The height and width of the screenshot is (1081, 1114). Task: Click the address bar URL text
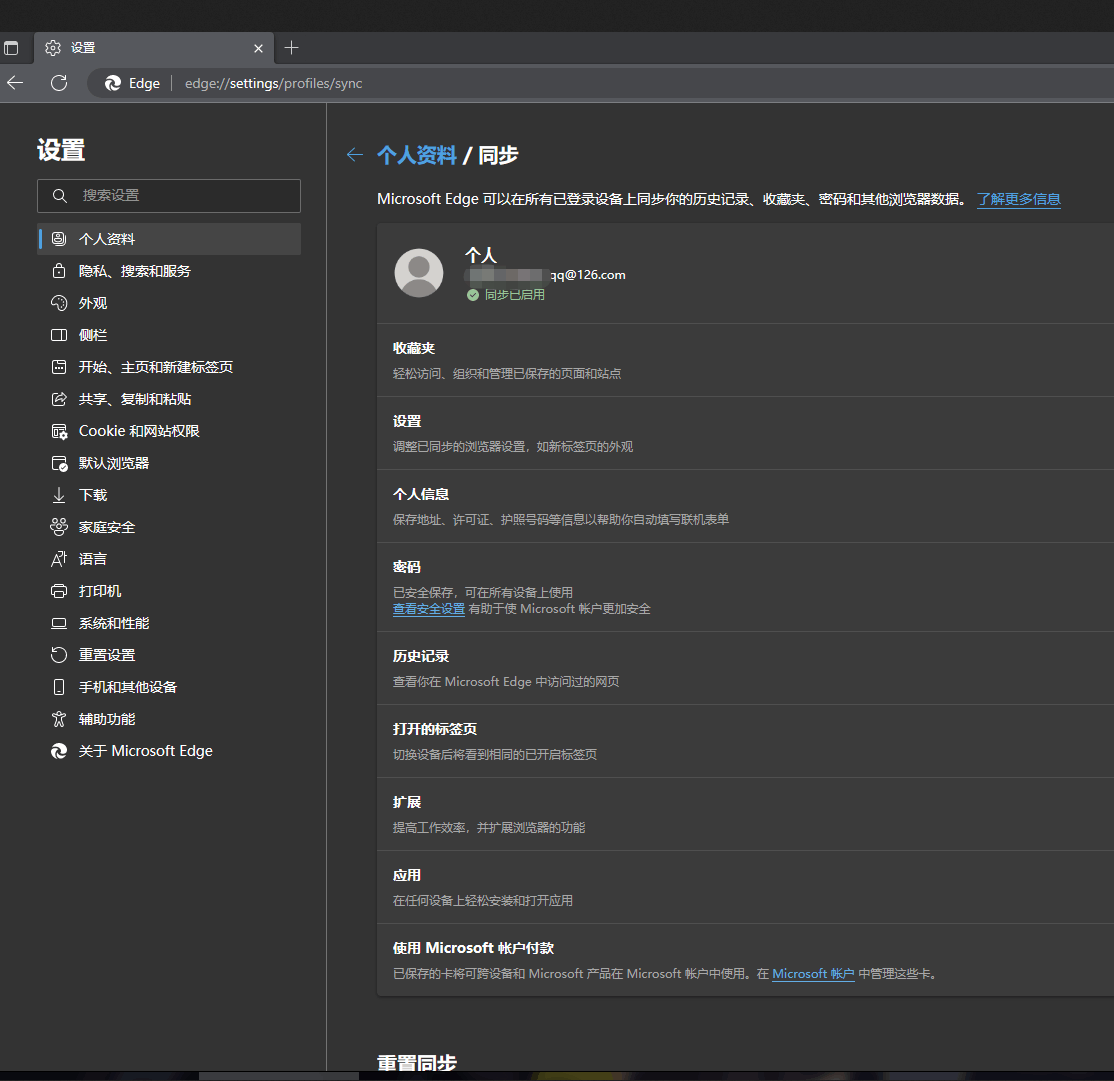pos(274,83)
